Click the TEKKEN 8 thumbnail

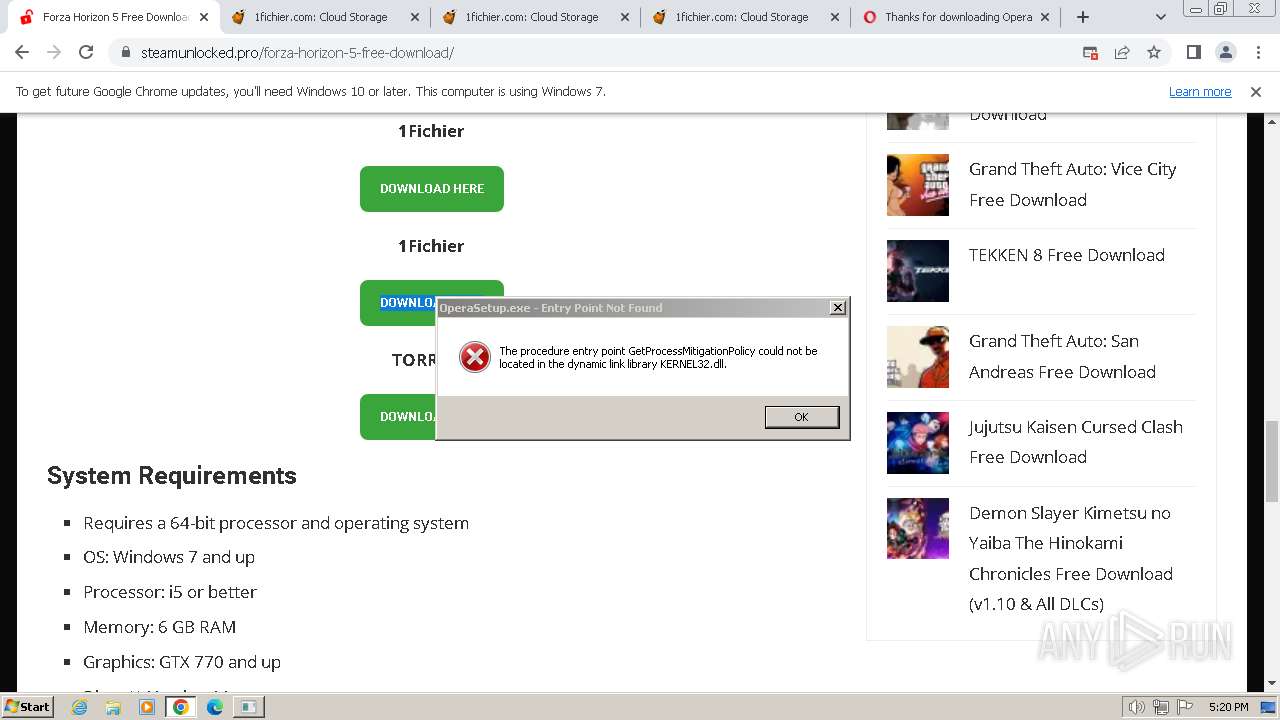click(x=918, y=271)
